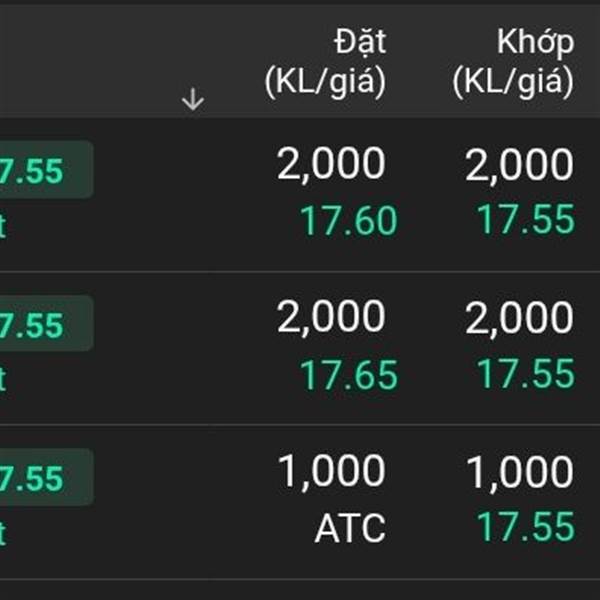Select the 17.65 order price
The image size is (600, 600).
point(349,375)
